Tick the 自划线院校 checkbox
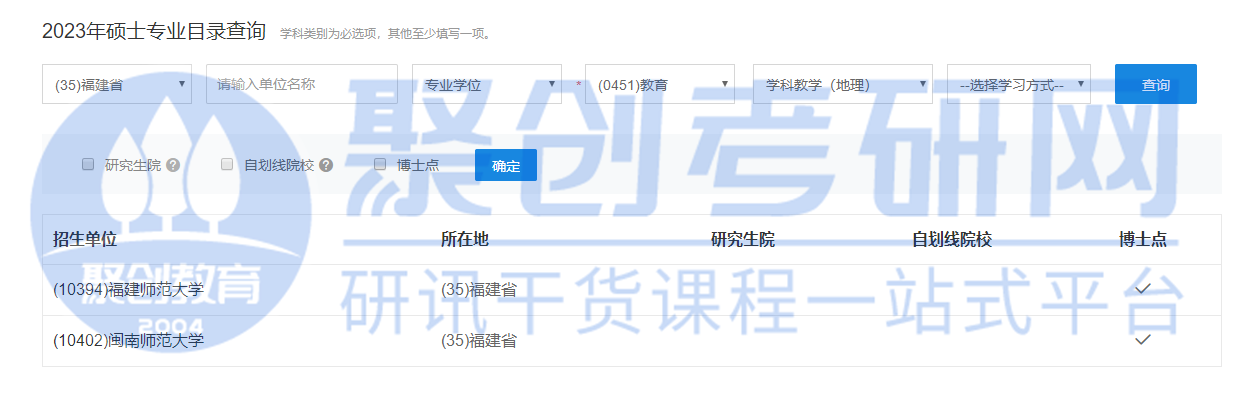 [x=227, y=164]
